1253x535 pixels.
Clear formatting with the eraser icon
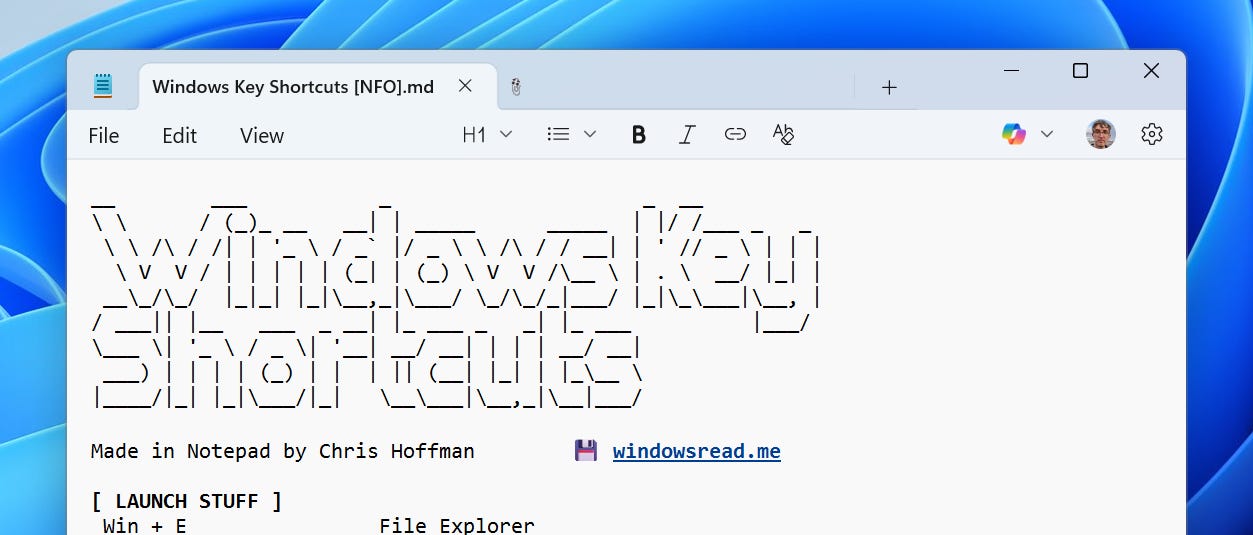(784, 134)
